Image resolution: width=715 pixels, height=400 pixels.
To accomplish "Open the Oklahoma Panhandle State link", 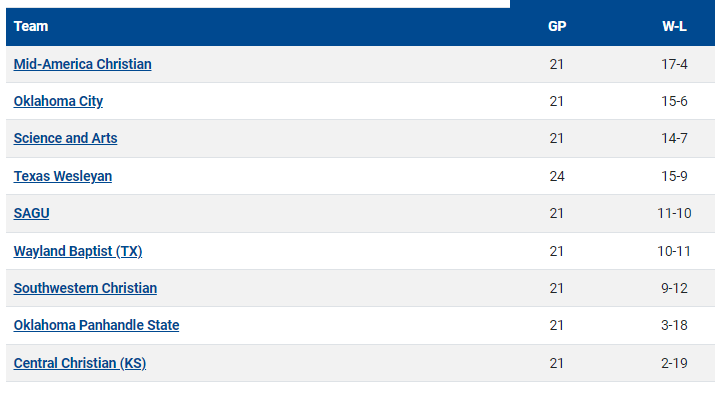I will [96, 325].
